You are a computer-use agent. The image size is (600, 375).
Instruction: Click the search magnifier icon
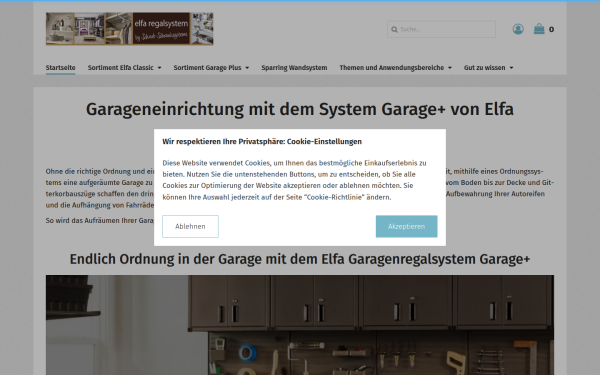(x=394, y=29)
